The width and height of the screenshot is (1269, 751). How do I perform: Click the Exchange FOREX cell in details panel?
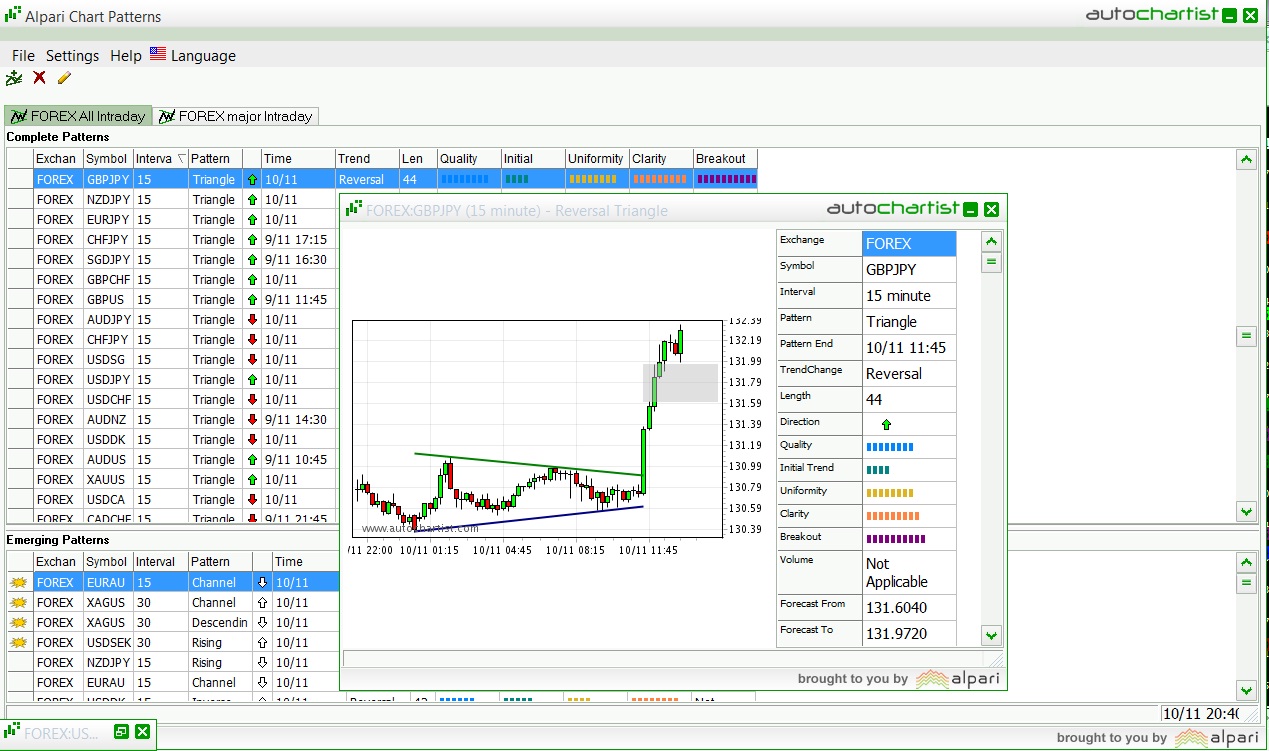tap(909, 243)
